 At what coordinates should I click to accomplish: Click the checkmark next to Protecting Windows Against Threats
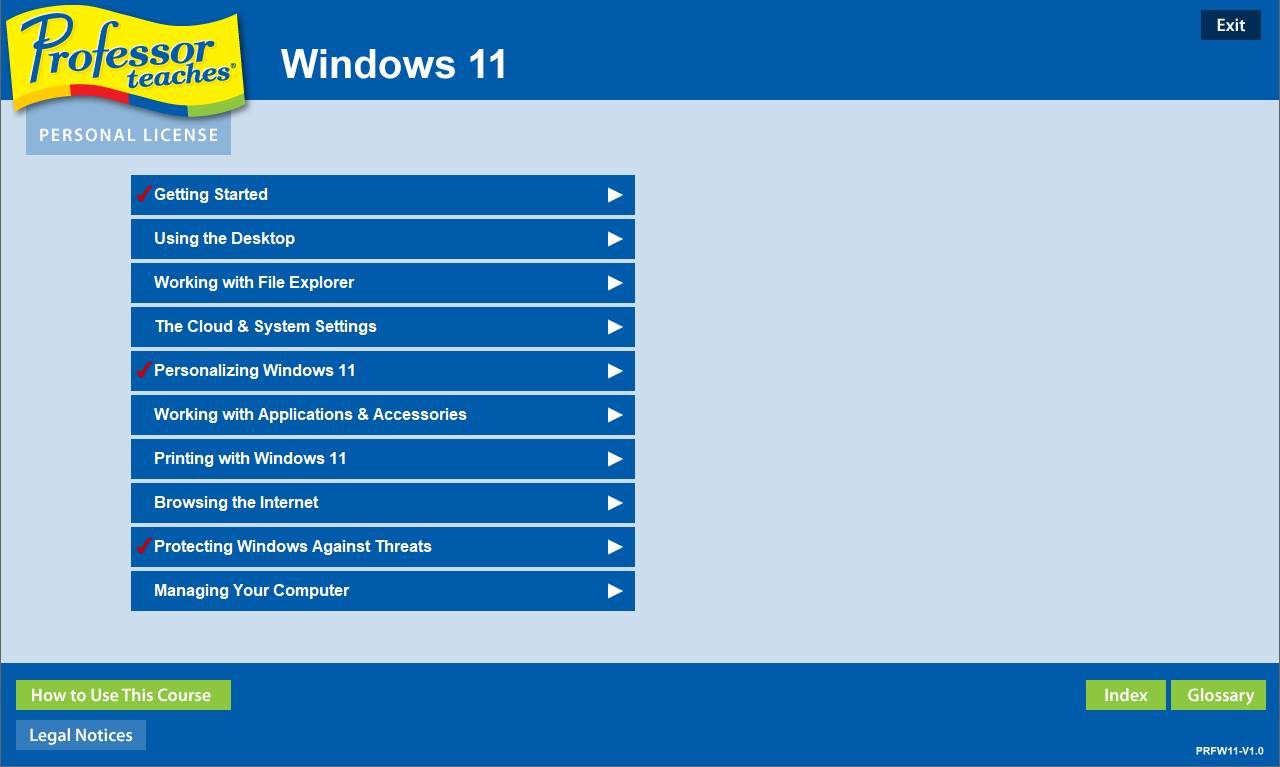143,546
